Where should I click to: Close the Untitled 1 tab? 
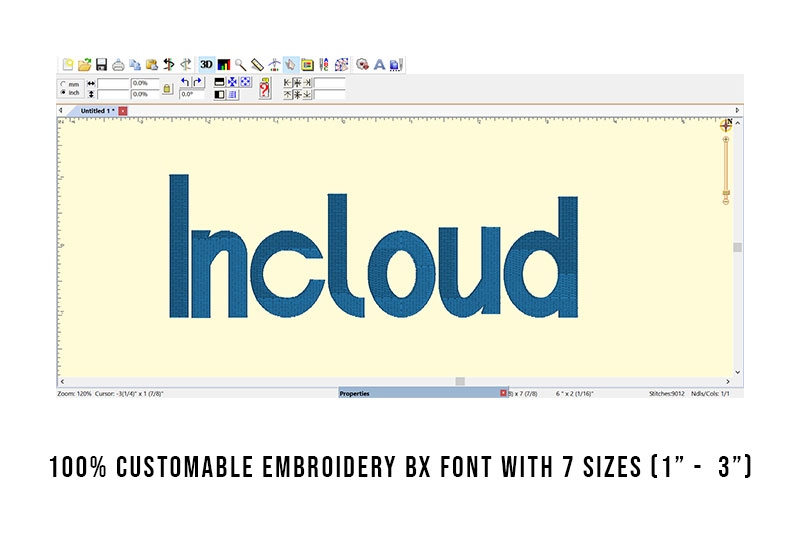(x=123, y=111)
